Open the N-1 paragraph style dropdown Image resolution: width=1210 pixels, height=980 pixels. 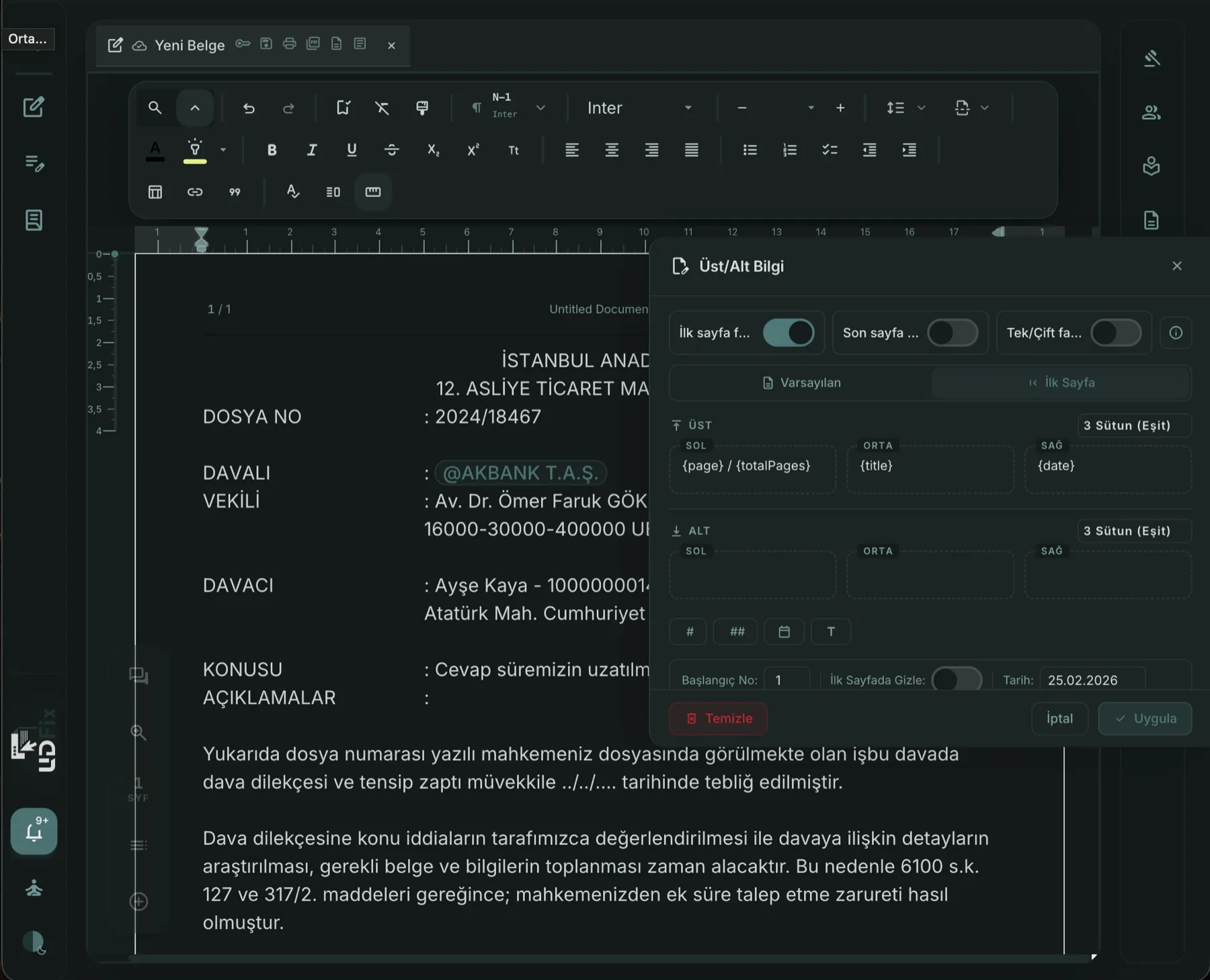click(510, 108)
